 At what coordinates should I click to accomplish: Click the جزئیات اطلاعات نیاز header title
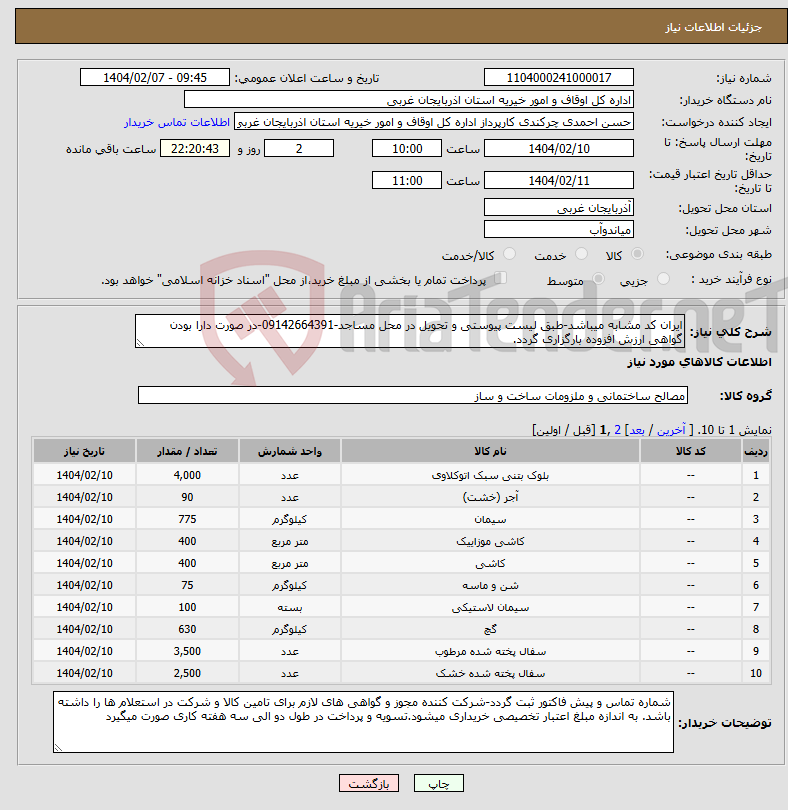pyautogui.click(x=713, y=27)
